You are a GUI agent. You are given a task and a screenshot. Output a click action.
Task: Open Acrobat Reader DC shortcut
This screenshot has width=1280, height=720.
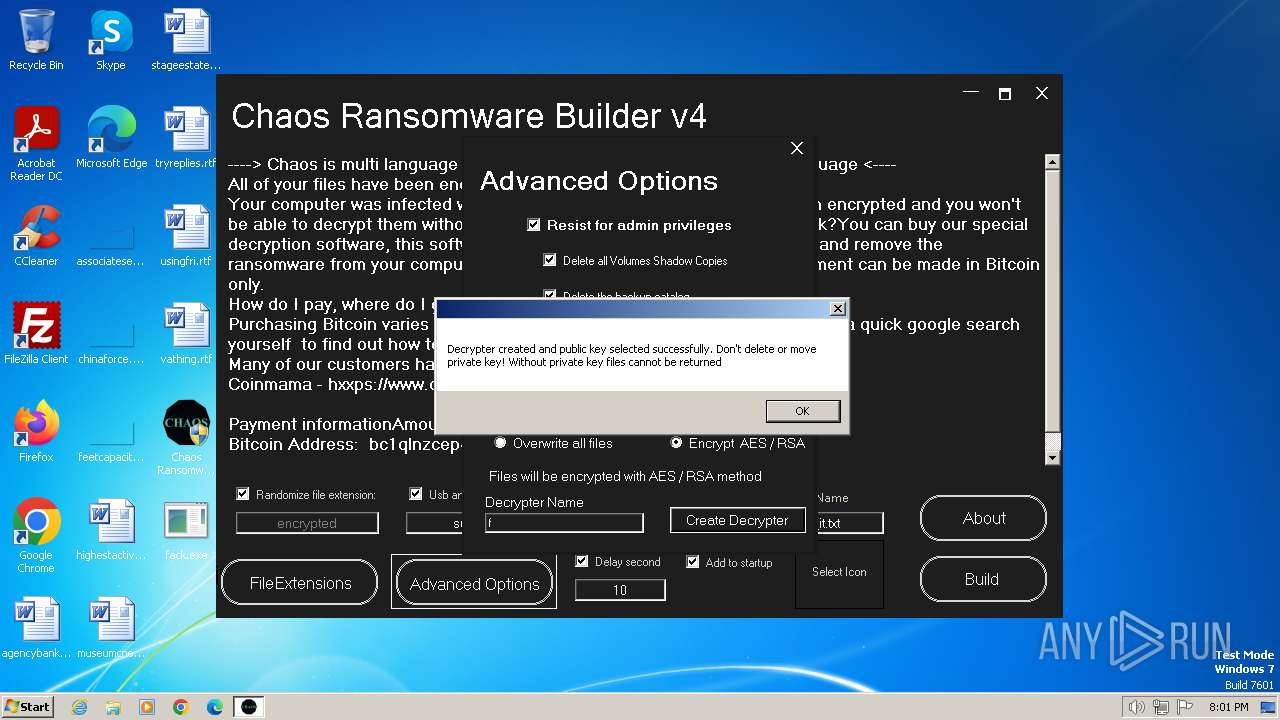click(x=36, y=144)
